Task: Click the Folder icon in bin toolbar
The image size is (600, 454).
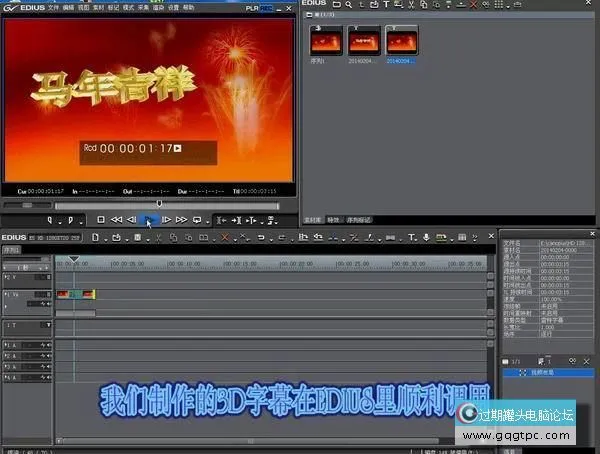Action: [x=337, y=5]
